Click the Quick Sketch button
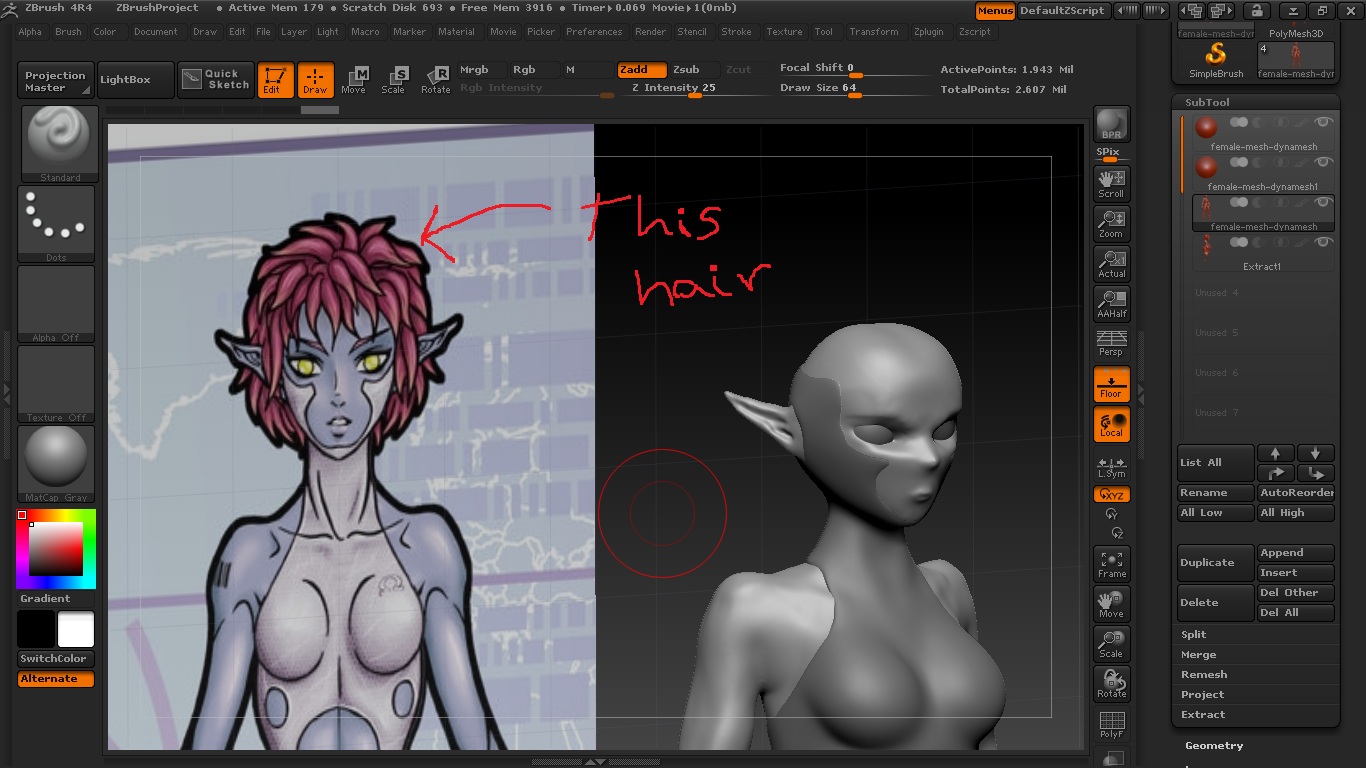Viewport: 1366px width, 768px height. (x=215, y=80)
